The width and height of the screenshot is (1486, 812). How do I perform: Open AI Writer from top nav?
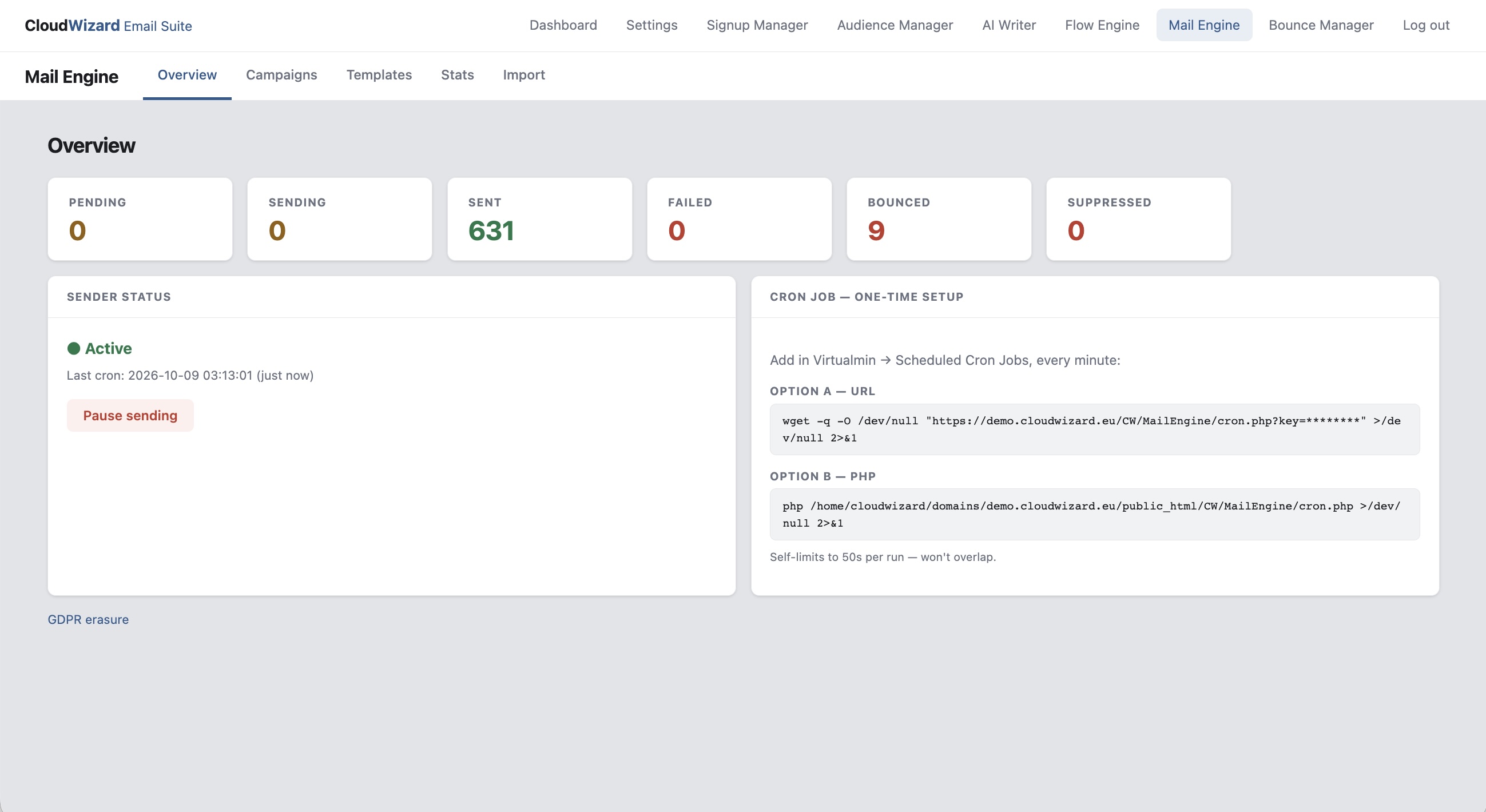click(x=1009, y=25)
